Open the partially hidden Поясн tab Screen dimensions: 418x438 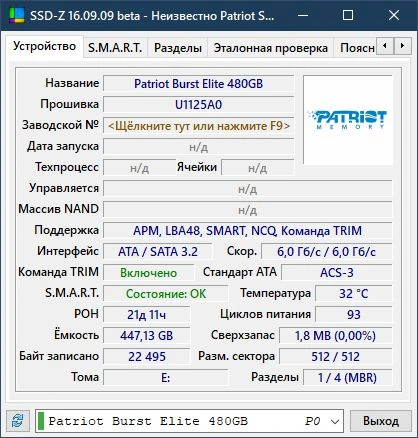pos(355,48)
